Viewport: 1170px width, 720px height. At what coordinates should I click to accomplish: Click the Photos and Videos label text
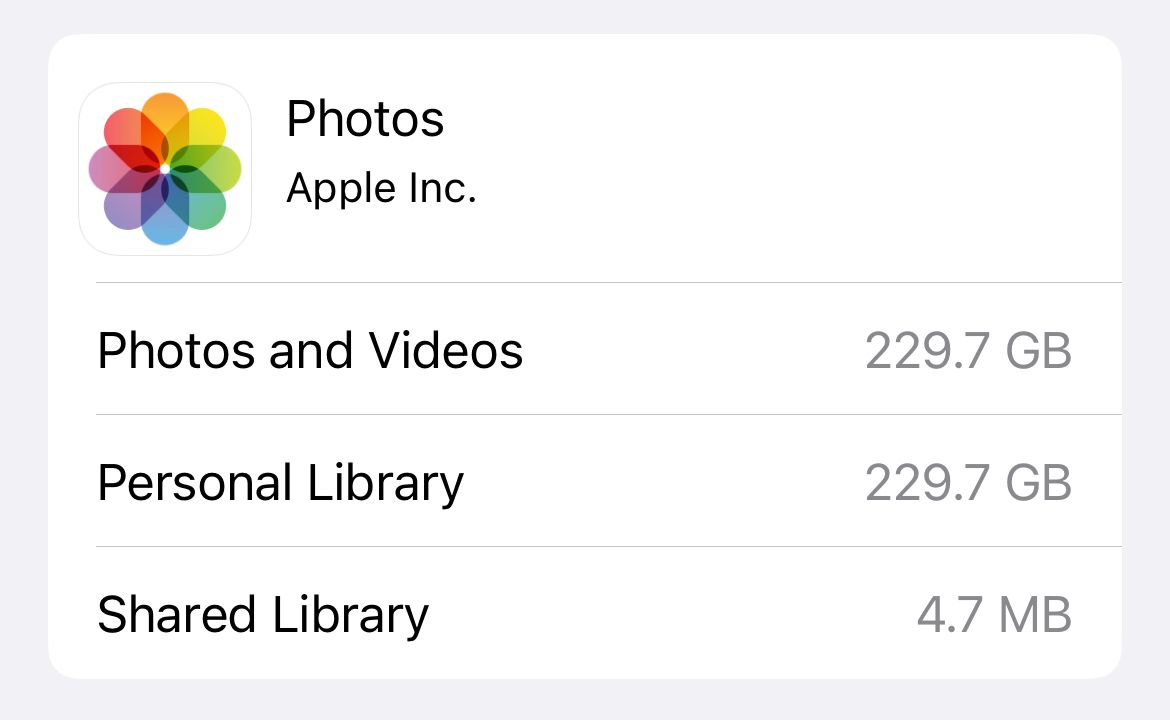point(308,349)
